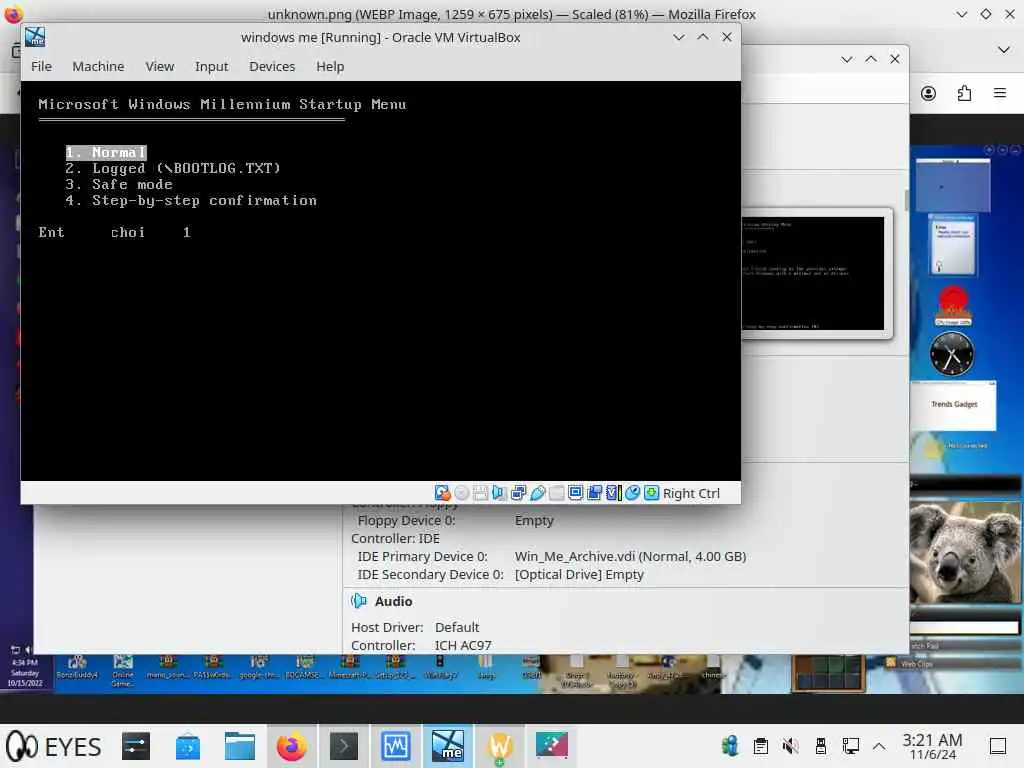
Task: Expand hidden system tray icons arrow
Action: click(879, 746)
